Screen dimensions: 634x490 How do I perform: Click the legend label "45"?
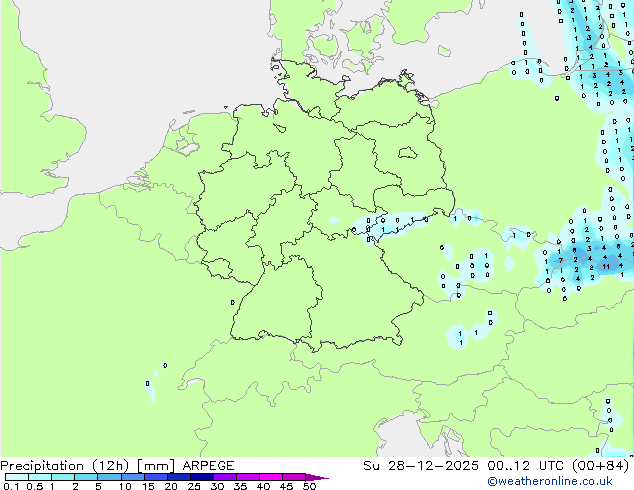point(286,486)
